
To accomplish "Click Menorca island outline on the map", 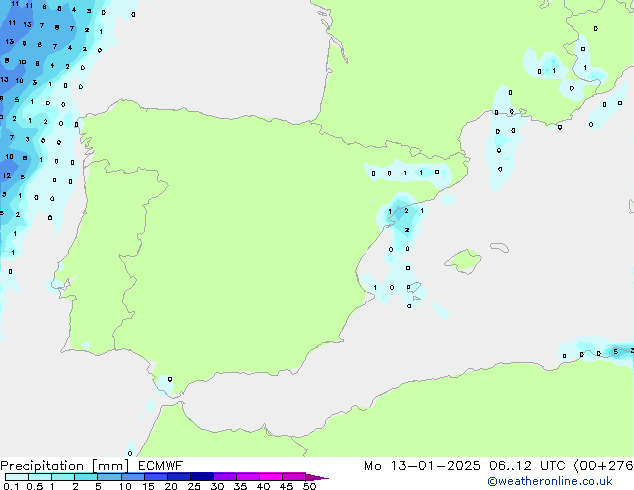I will pyautogui.click(x=500, y=247).
